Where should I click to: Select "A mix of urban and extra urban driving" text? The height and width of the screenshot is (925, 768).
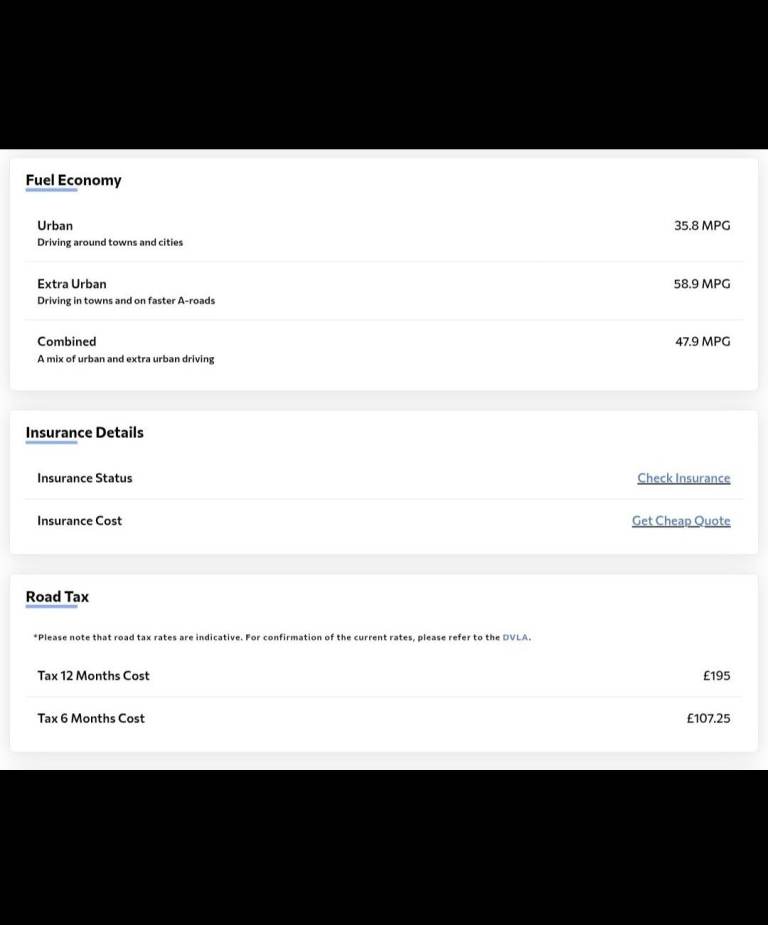click(125, 359)
